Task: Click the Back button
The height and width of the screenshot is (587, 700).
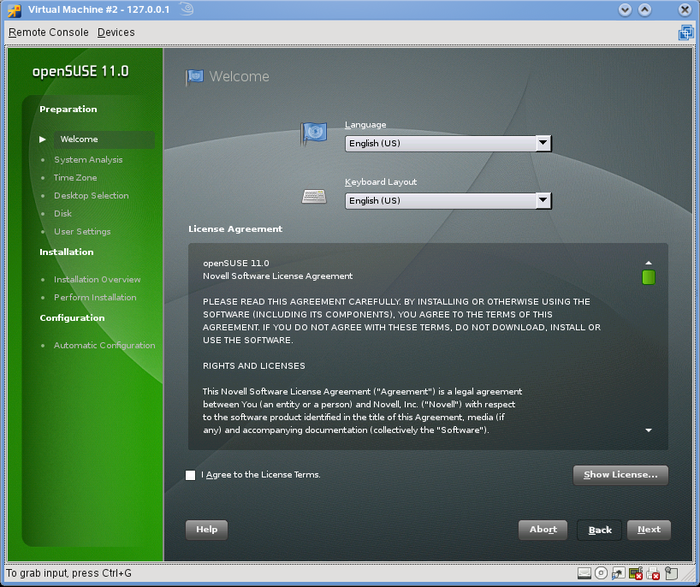Action: point(599,530)
